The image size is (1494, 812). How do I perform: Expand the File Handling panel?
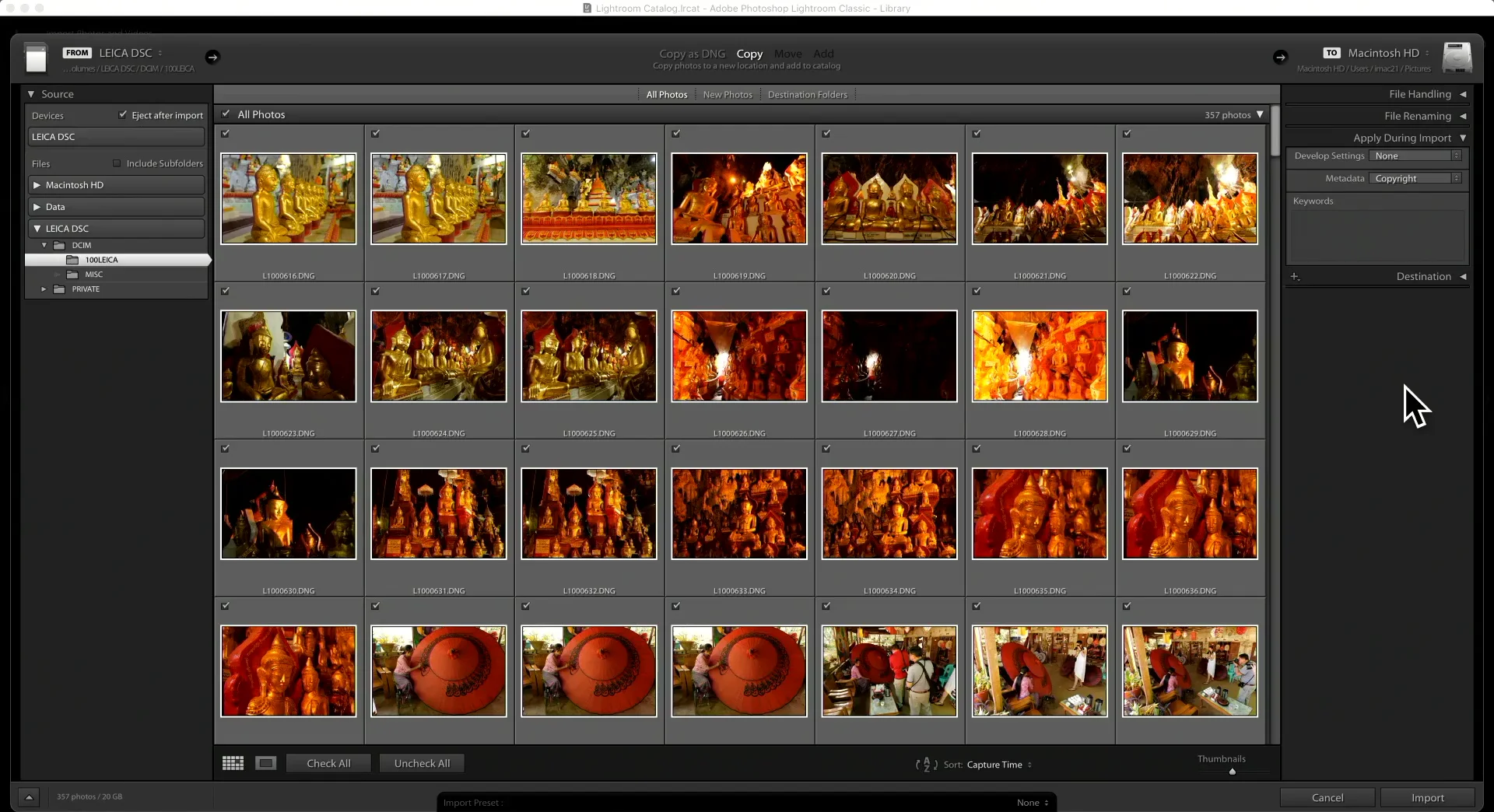tap(1463, 94)
